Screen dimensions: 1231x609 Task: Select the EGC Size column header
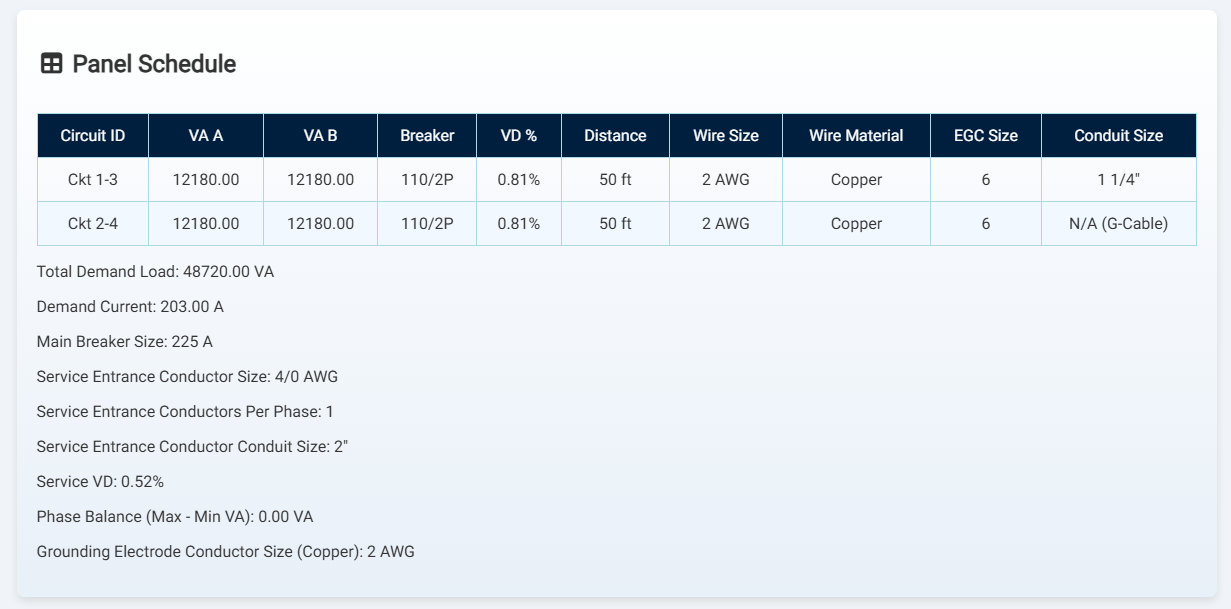click(x=985, y=136)
